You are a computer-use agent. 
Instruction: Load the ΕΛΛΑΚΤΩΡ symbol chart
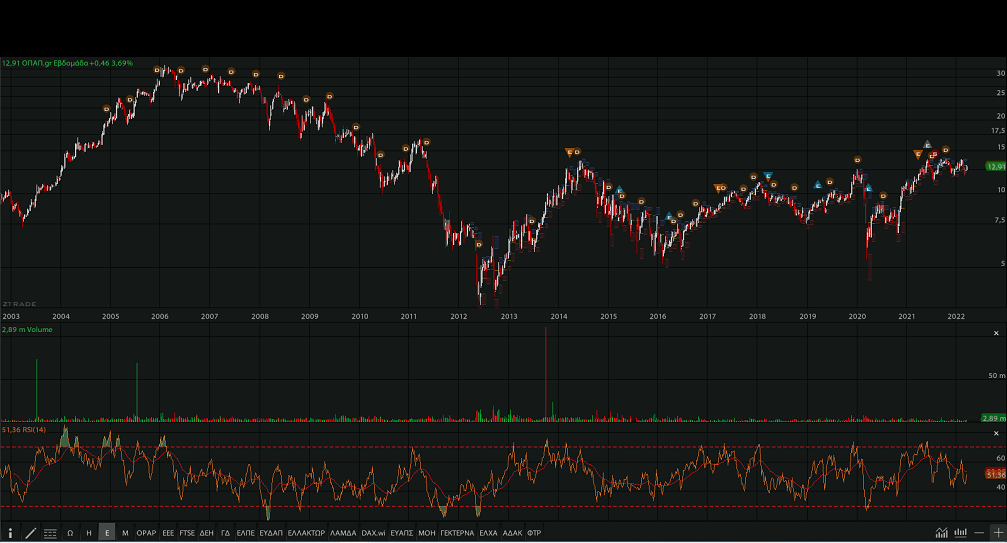point(306,533)
